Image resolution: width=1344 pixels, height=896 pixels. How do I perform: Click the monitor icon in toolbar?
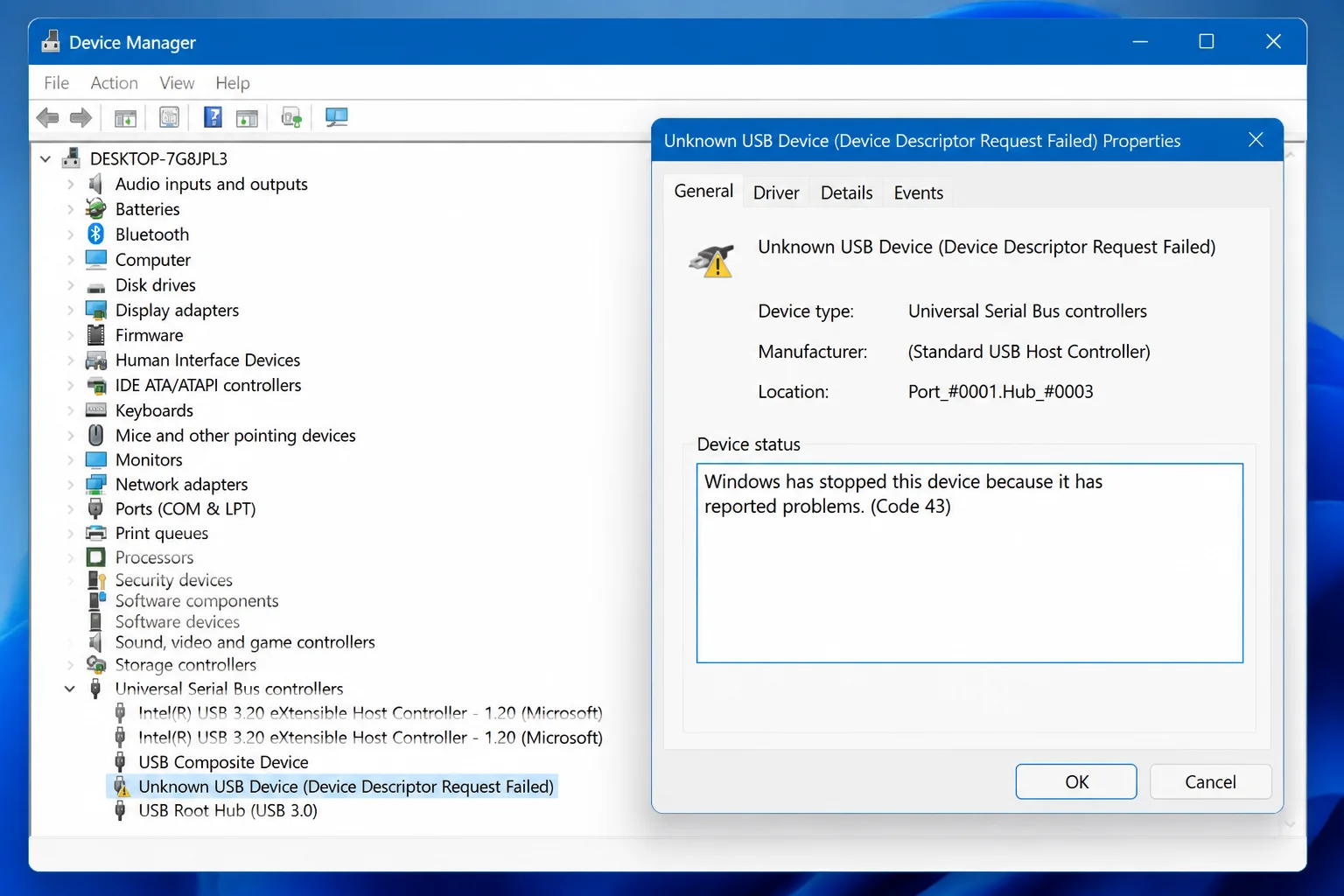pos(336,117)
